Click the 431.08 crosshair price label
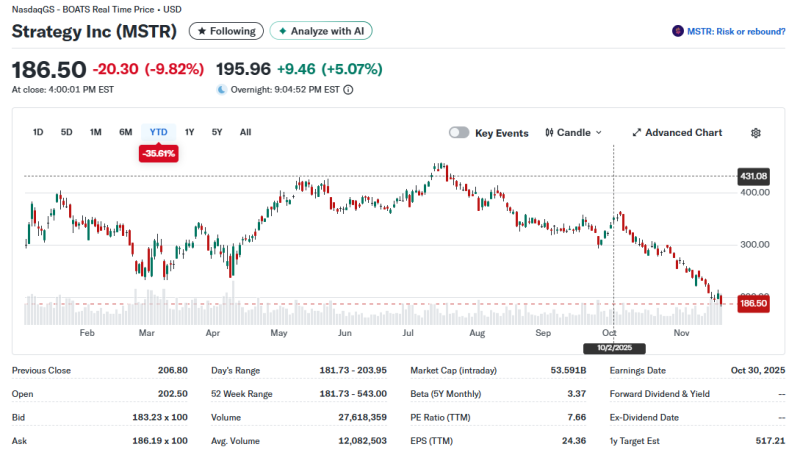The height and width of the screenshot is (458, 800). coord(754,176)
